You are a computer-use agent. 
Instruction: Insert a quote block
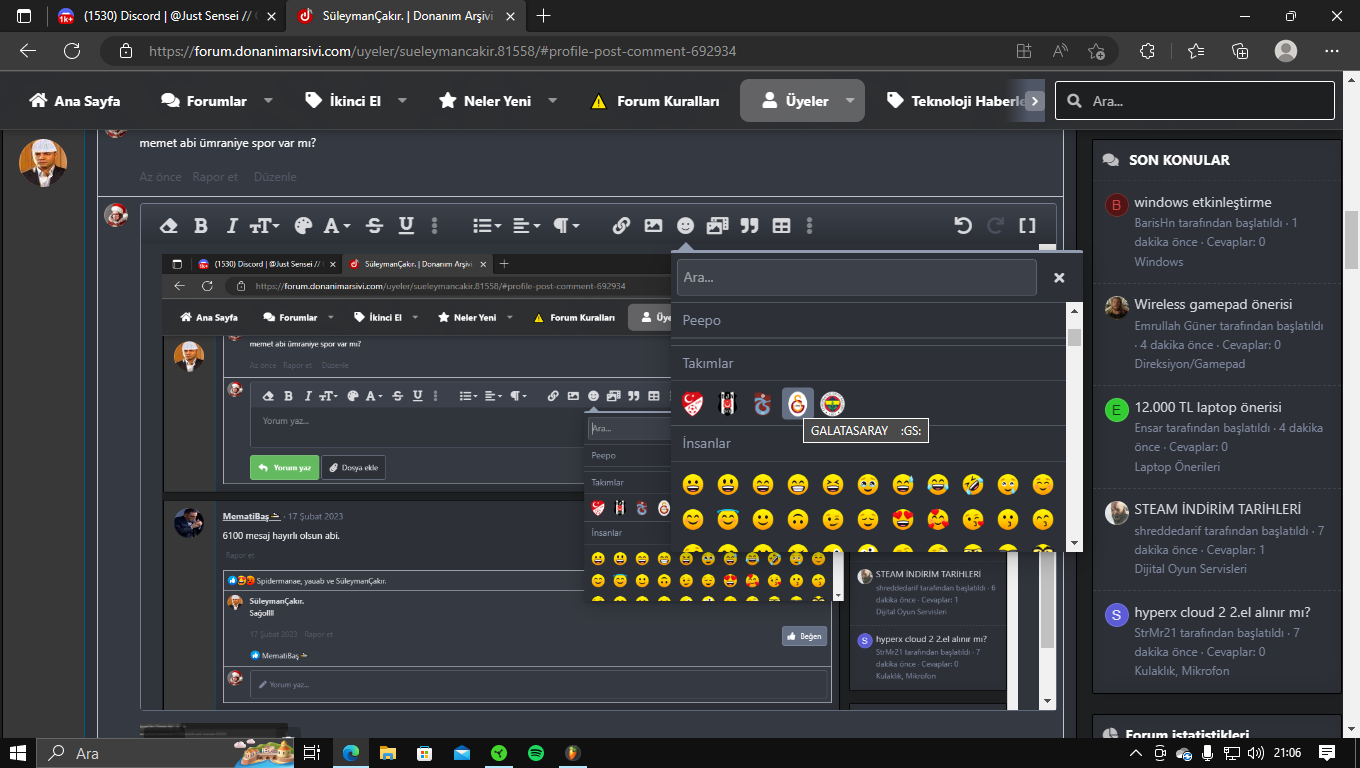[749, 226]
